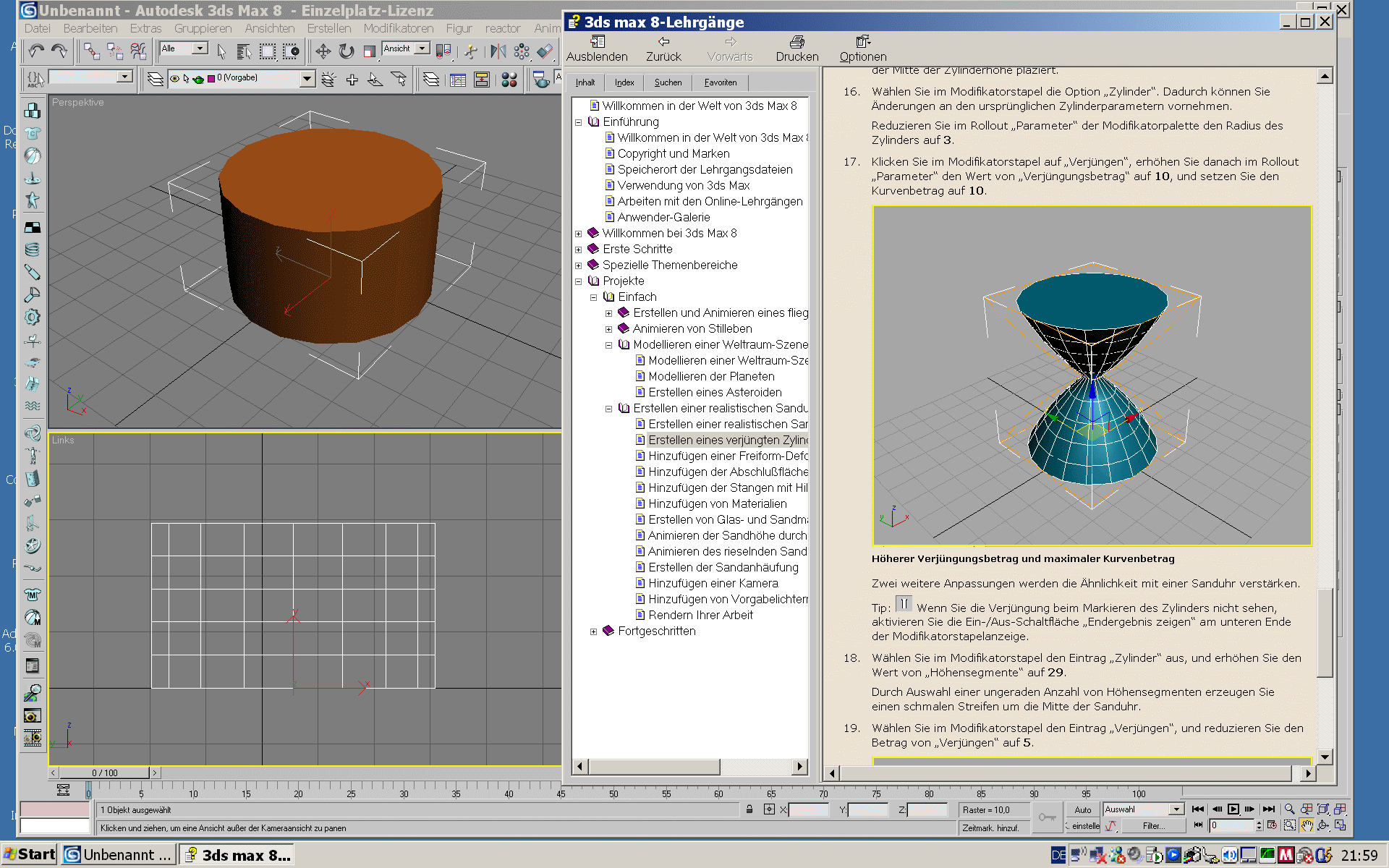Open the Bearbeiten menu
The image size is (1389, 868).
(90, 28)
